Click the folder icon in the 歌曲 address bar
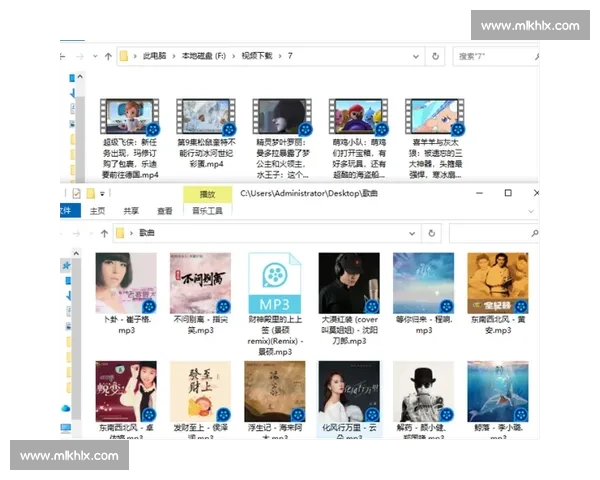 pyautogui.click(x=120, y=233)
